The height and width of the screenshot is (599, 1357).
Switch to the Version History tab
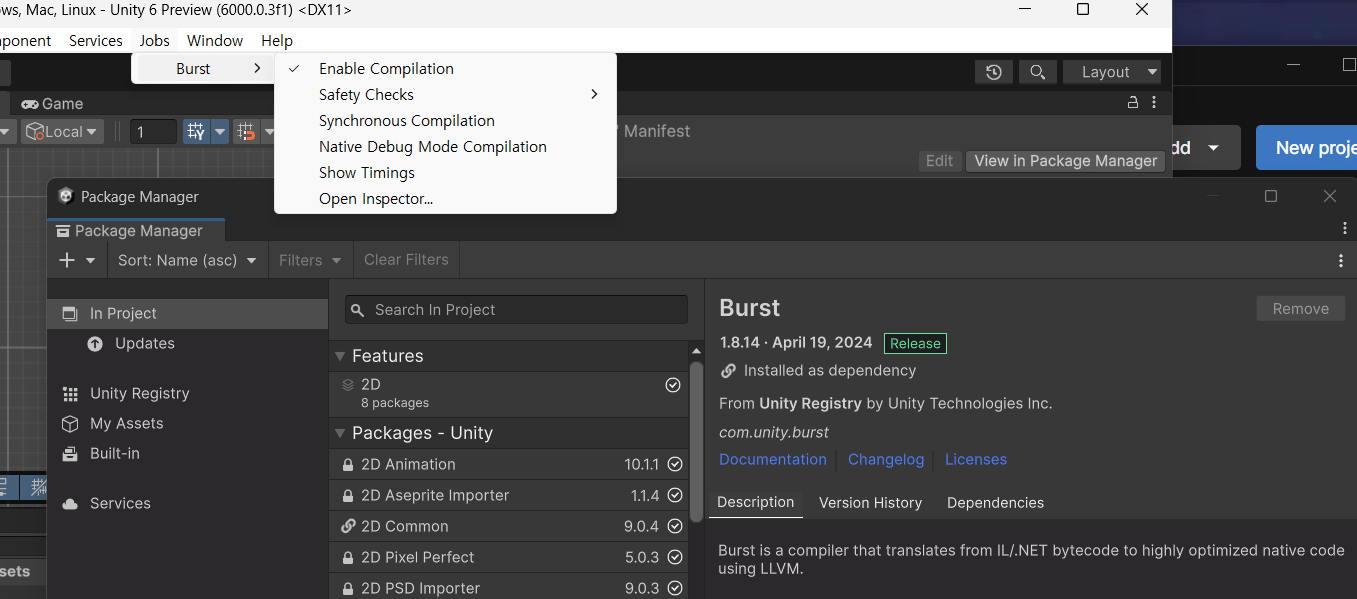870,503
